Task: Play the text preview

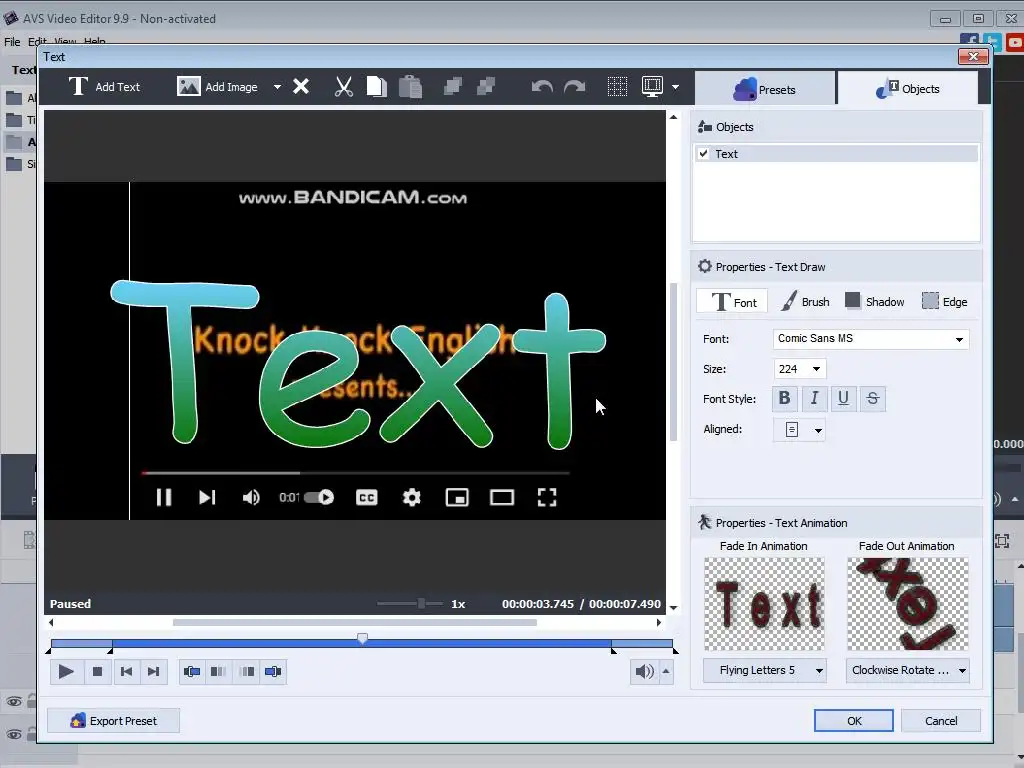Action: (x=66, y=671)
